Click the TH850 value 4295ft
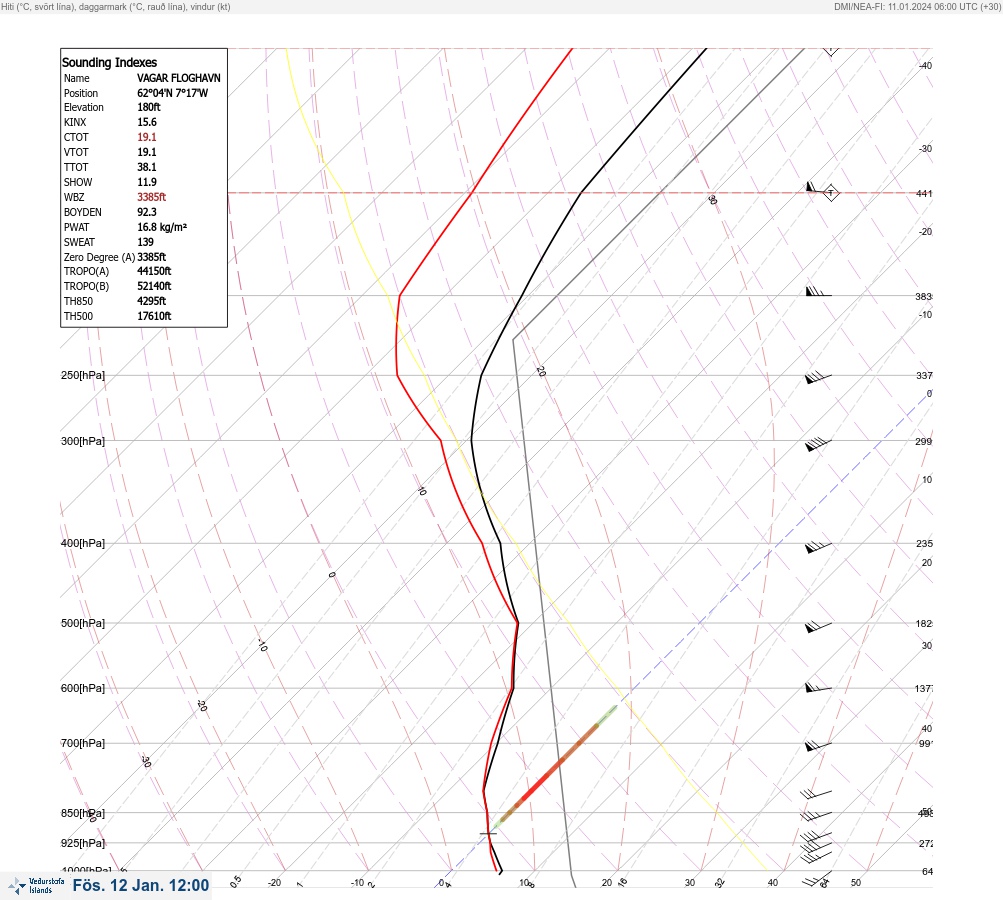This screenshot has width=1003, height=900. coord(152,301)
